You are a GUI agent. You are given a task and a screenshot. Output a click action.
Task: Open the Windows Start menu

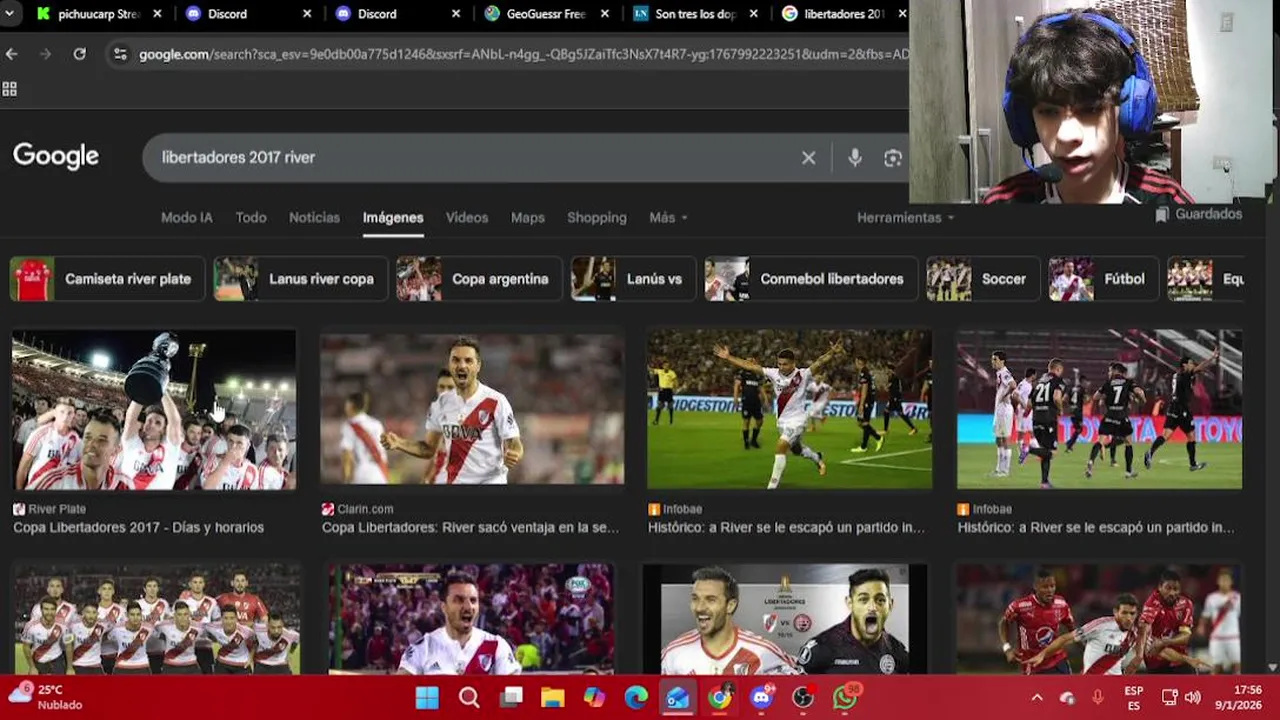[x=427, y=697]
